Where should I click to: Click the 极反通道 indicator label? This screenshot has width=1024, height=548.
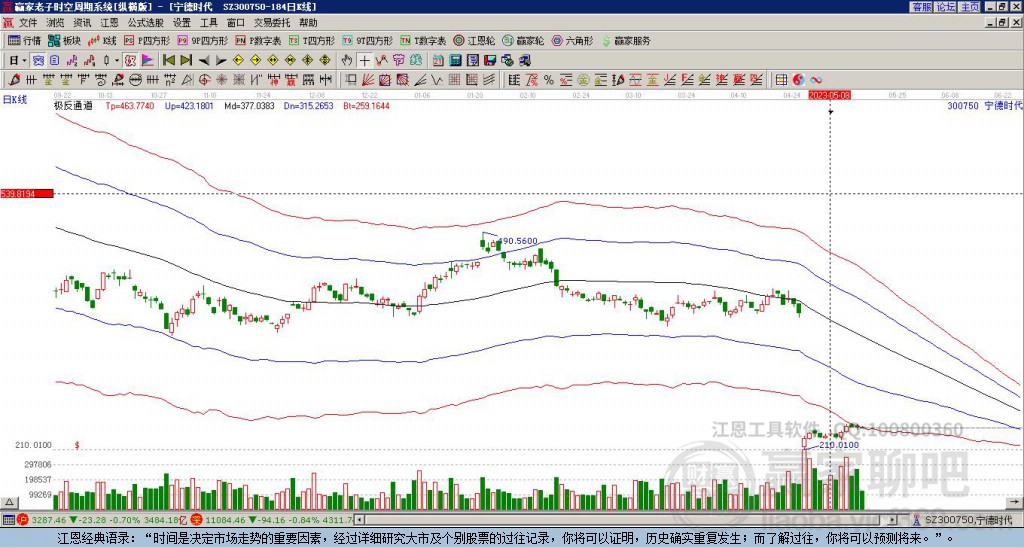pos(72,105)
